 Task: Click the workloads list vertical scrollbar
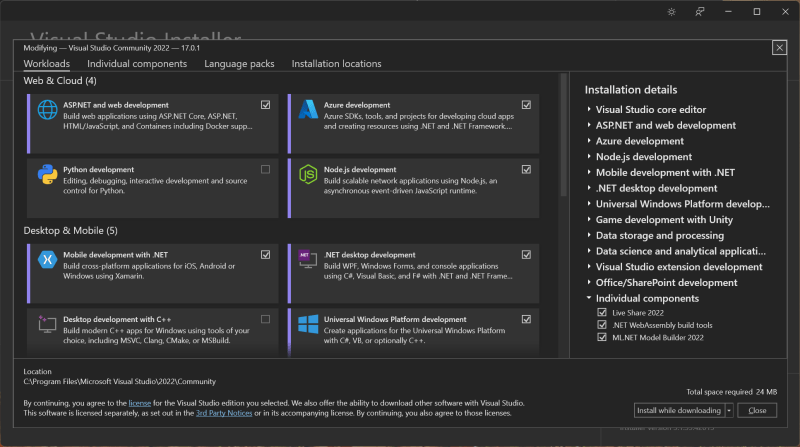563,135
